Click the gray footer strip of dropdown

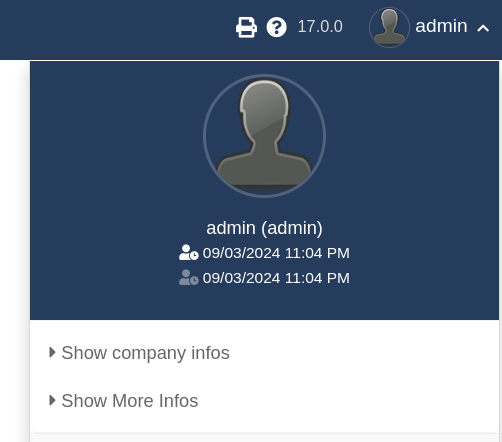[x=264, y=437]
